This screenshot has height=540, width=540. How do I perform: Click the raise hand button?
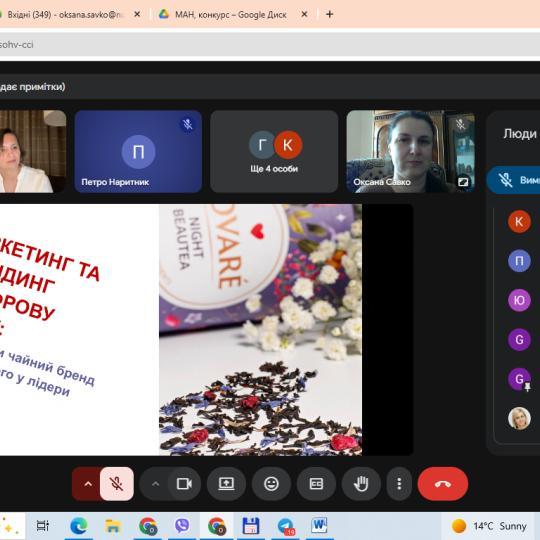(361, 484)
